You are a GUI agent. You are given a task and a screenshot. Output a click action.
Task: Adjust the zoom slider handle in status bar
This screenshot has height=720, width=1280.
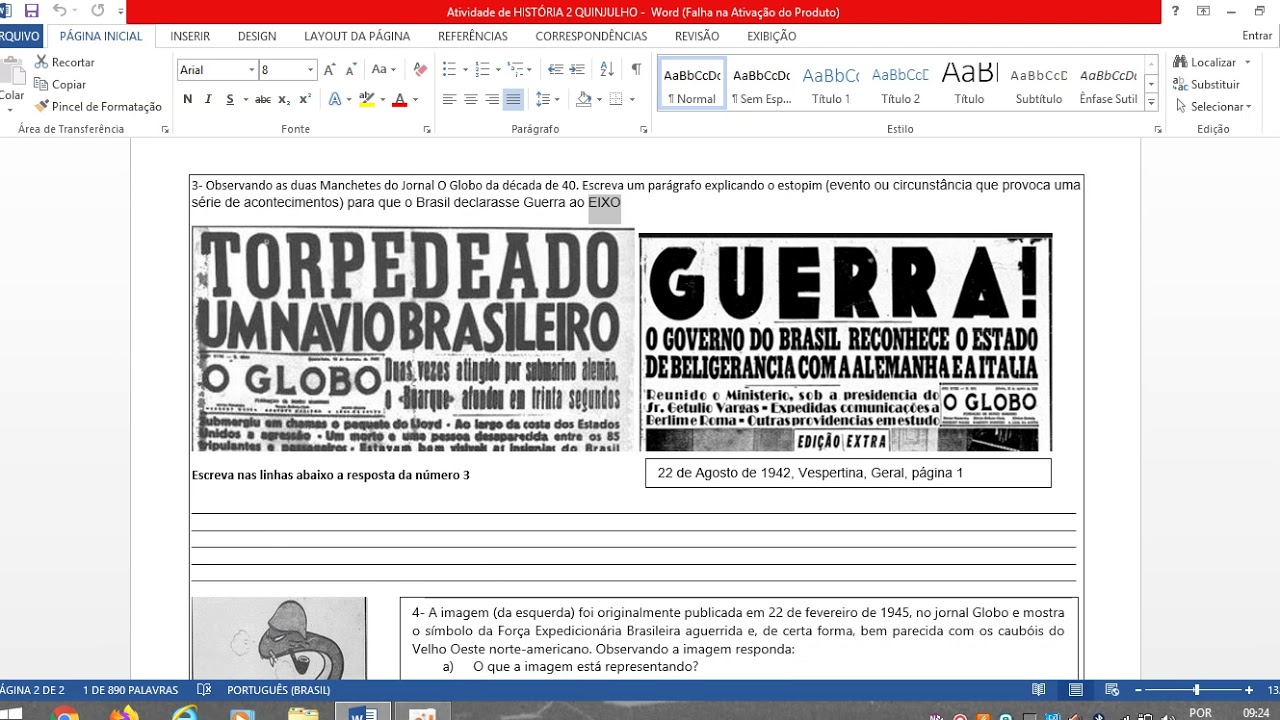pos(1196,690)
